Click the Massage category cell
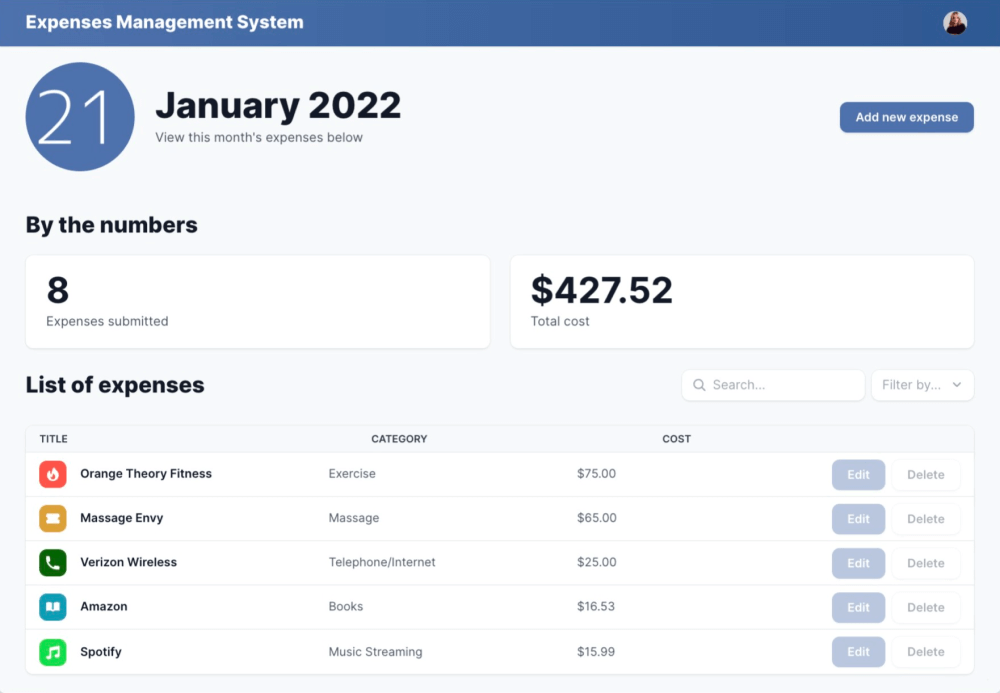 354,518
